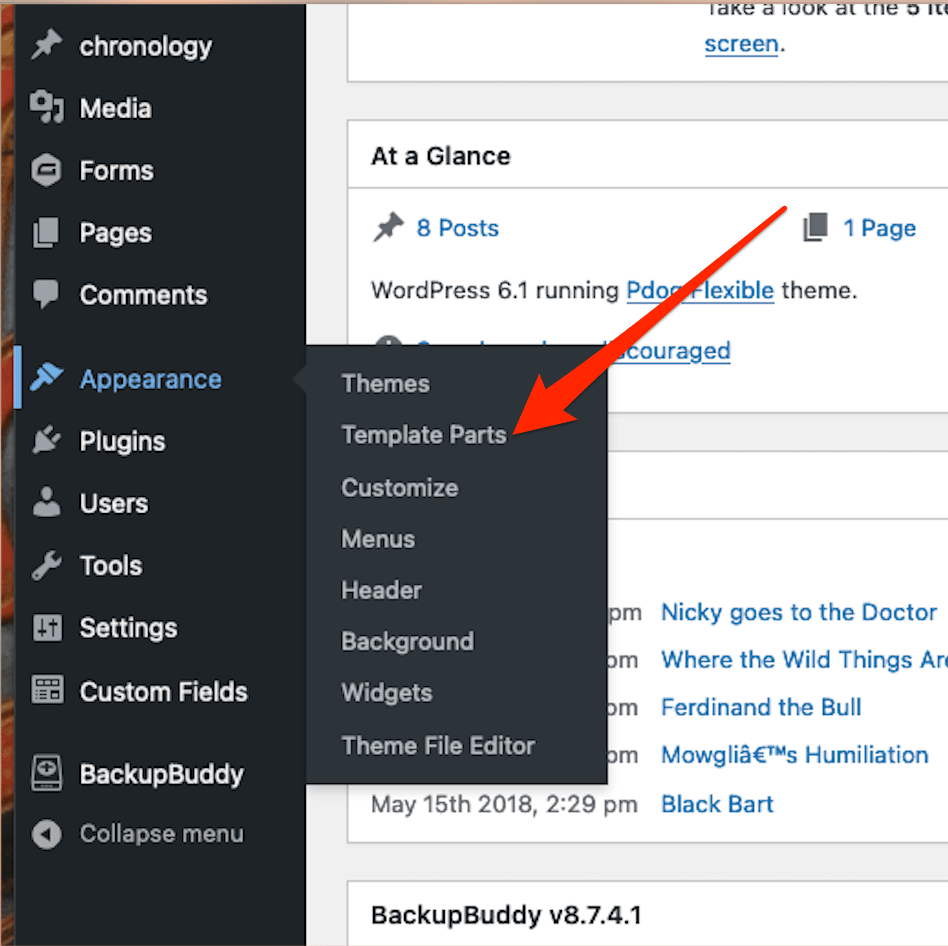Click the Comments speech bubble icon
948x946 pixels.
coord(47,295)
